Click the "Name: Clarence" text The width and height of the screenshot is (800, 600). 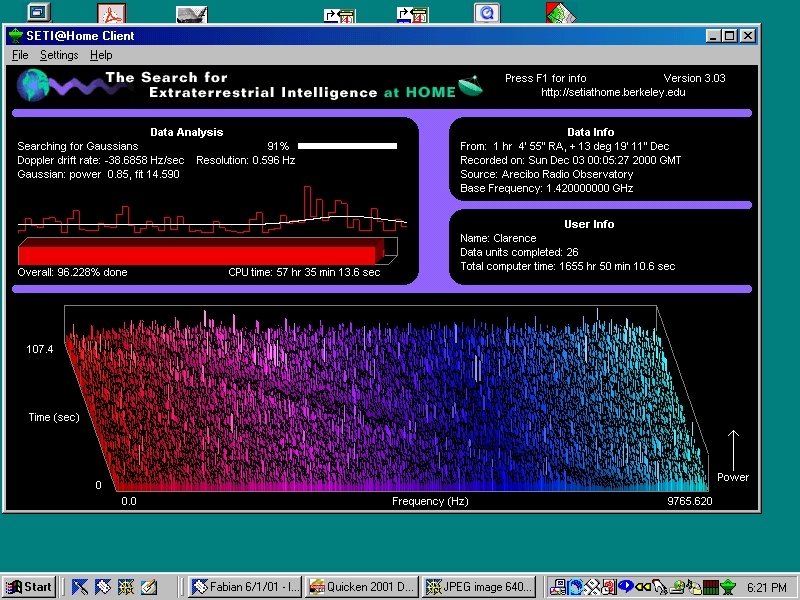(498, 238)
